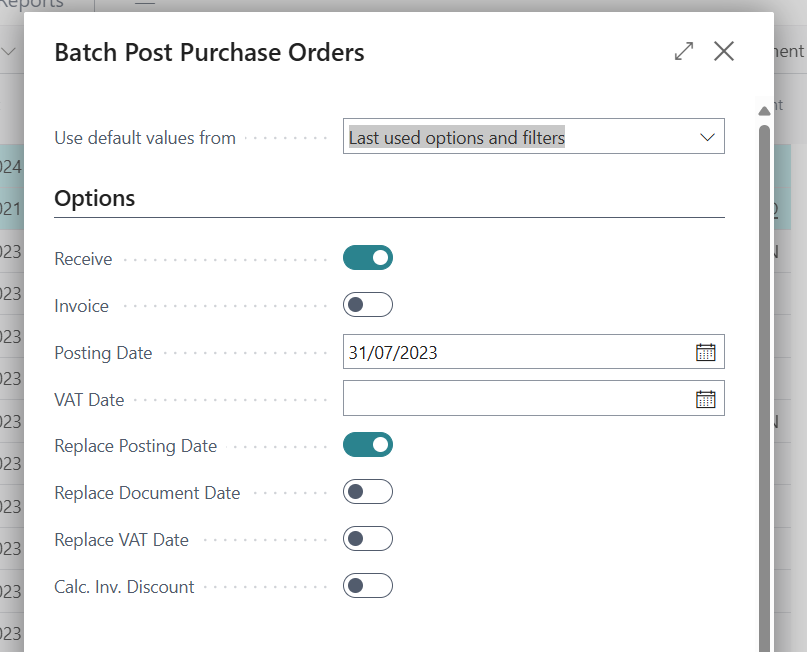Click the Use default values from label
Viewport: 807px width, 652px height.
145,138
